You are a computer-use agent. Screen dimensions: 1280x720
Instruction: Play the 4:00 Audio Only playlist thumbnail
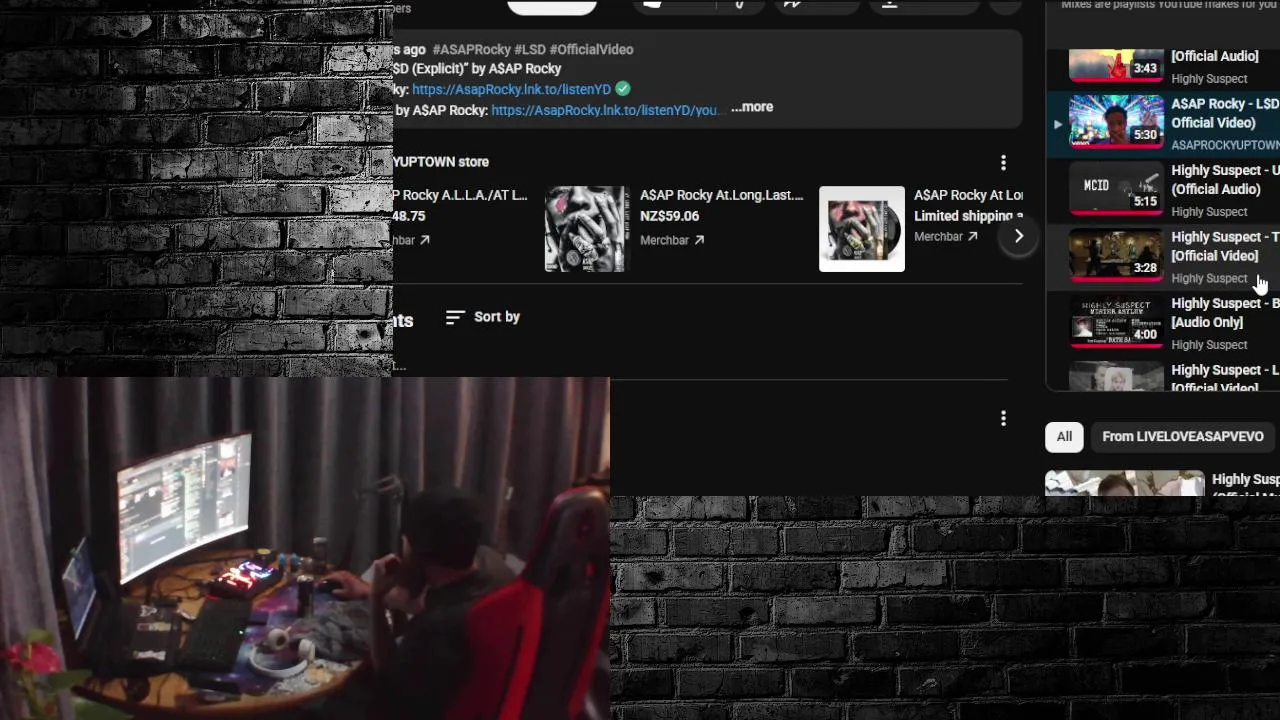click(1116, 321)
